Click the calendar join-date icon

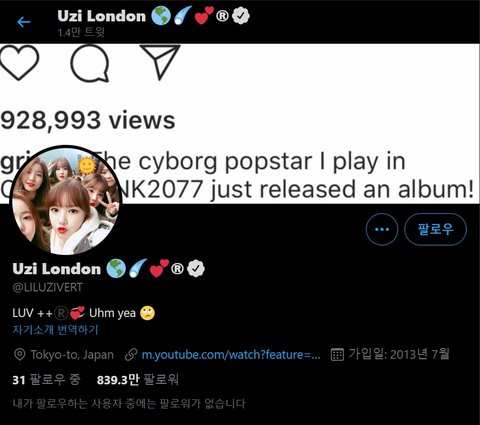click(x=337, y=355)
